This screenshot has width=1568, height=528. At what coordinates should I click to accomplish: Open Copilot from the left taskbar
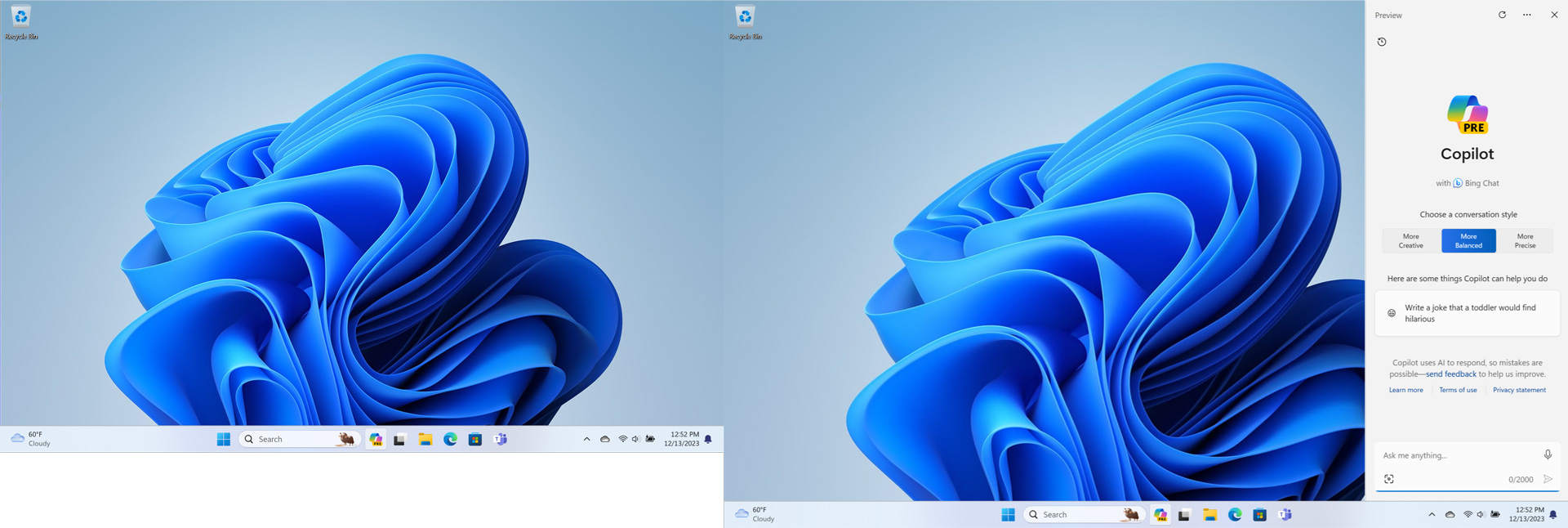coord(376,439)
